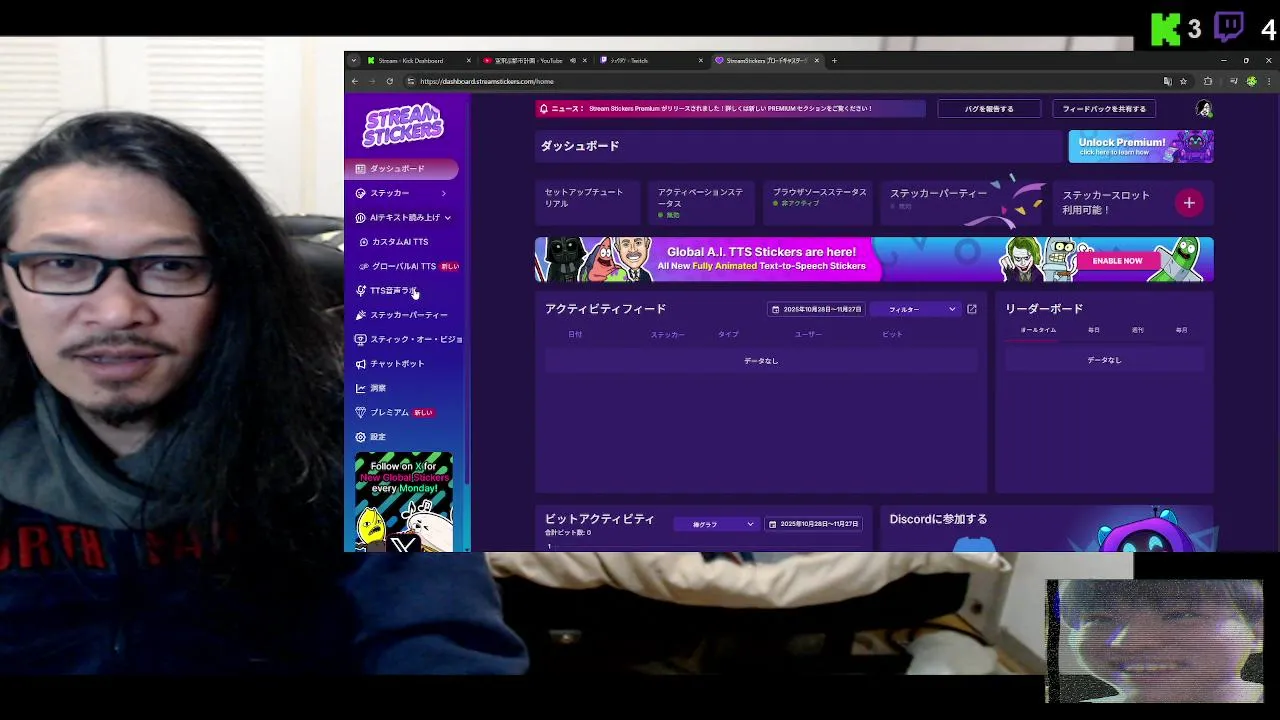This screenshot has height=720, width=1280.
Task: Open the bit activity date range picker
Action: click(x=814, y=524)
